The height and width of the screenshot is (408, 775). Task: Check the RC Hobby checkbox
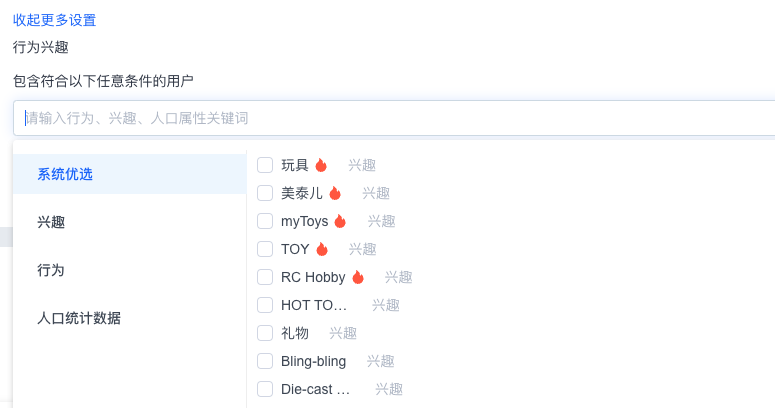(x=265, y=277)
